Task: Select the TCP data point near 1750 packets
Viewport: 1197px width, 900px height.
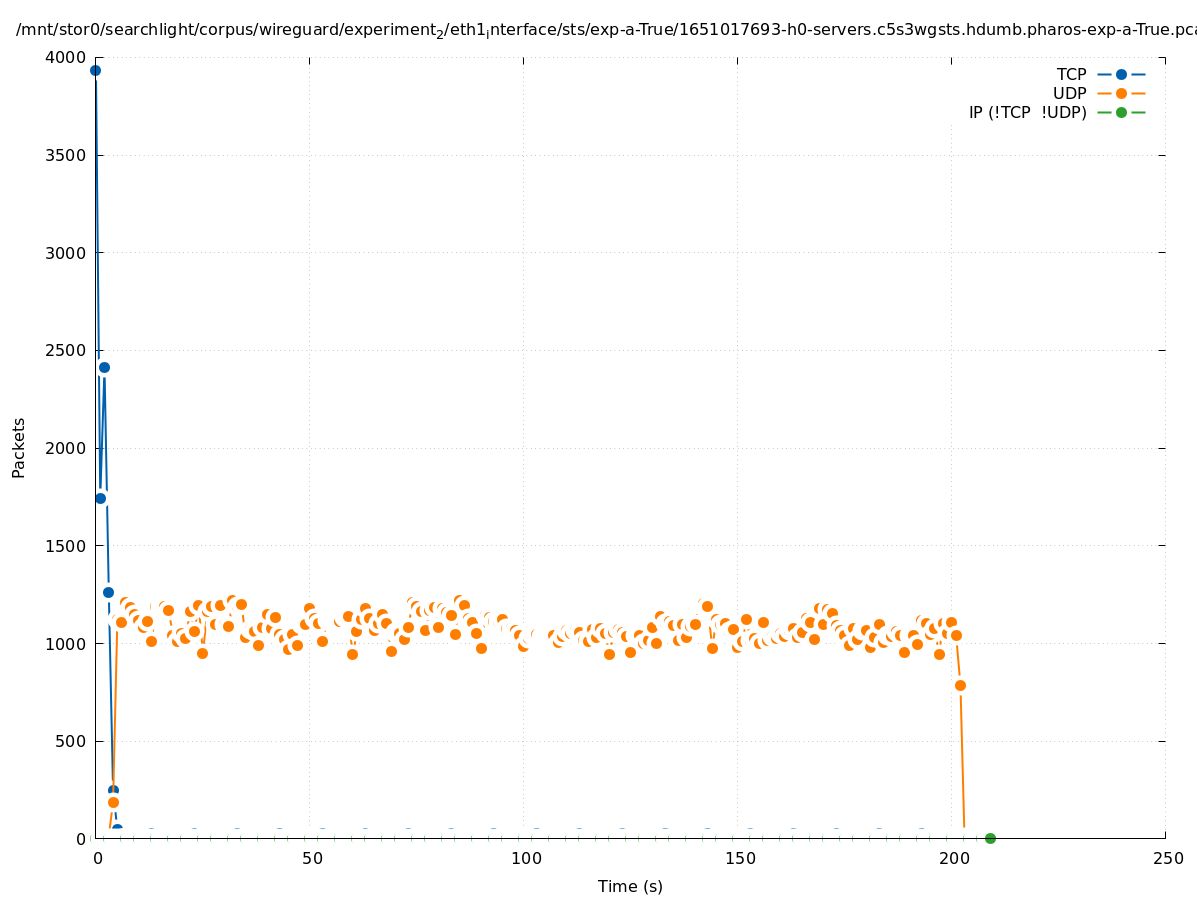Action: coord(100,498)
